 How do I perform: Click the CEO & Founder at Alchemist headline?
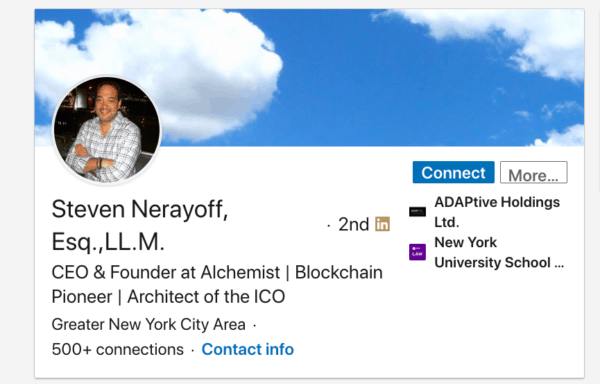click(x=165, y=273)
